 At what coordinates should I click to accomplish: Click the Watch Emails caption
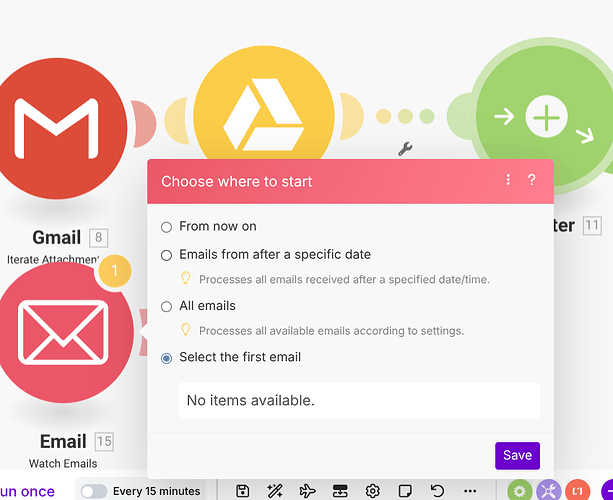point(63,464)
